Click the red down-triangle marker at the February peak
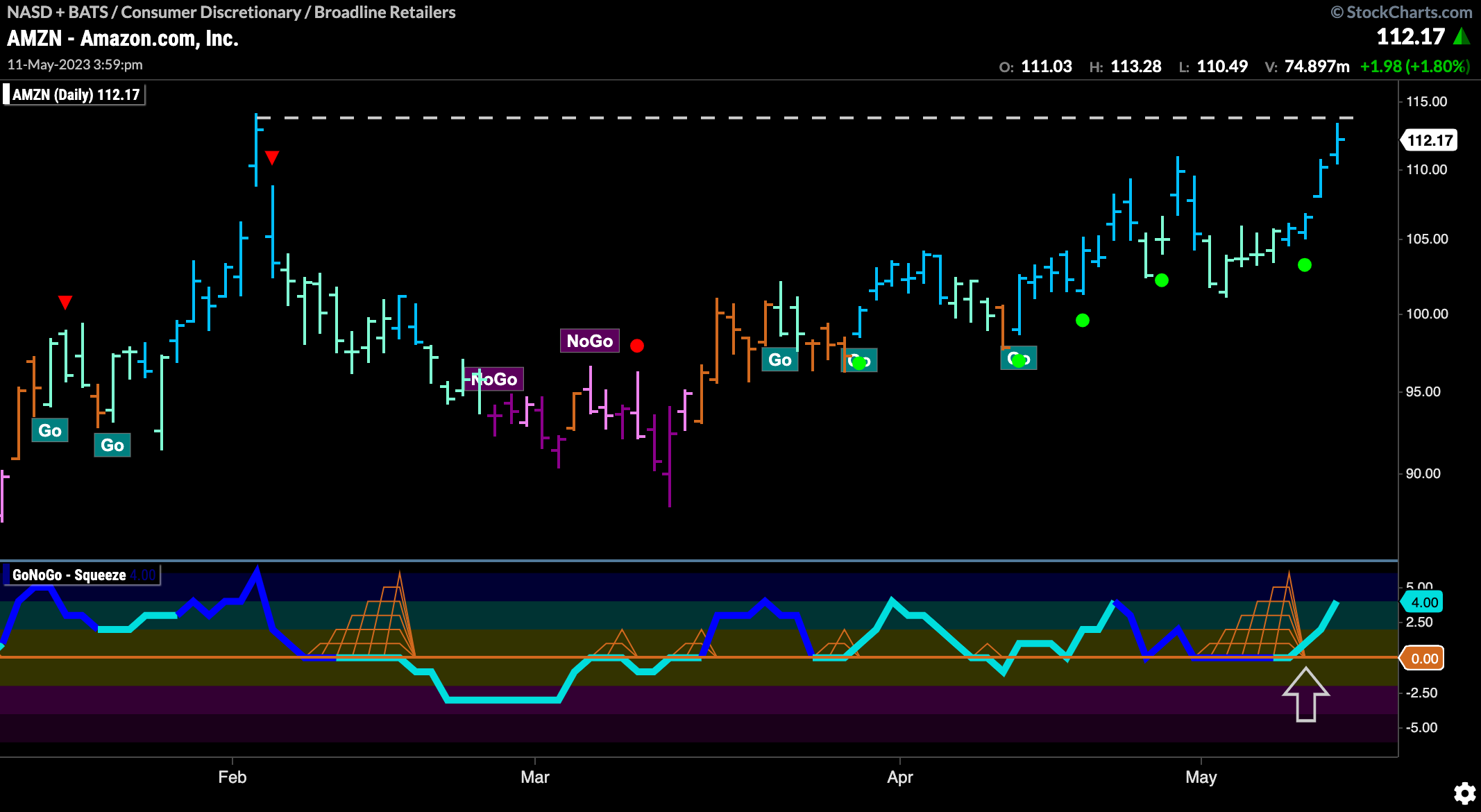Viewport: 1481px width, 812px height. (x=272, y=158)
